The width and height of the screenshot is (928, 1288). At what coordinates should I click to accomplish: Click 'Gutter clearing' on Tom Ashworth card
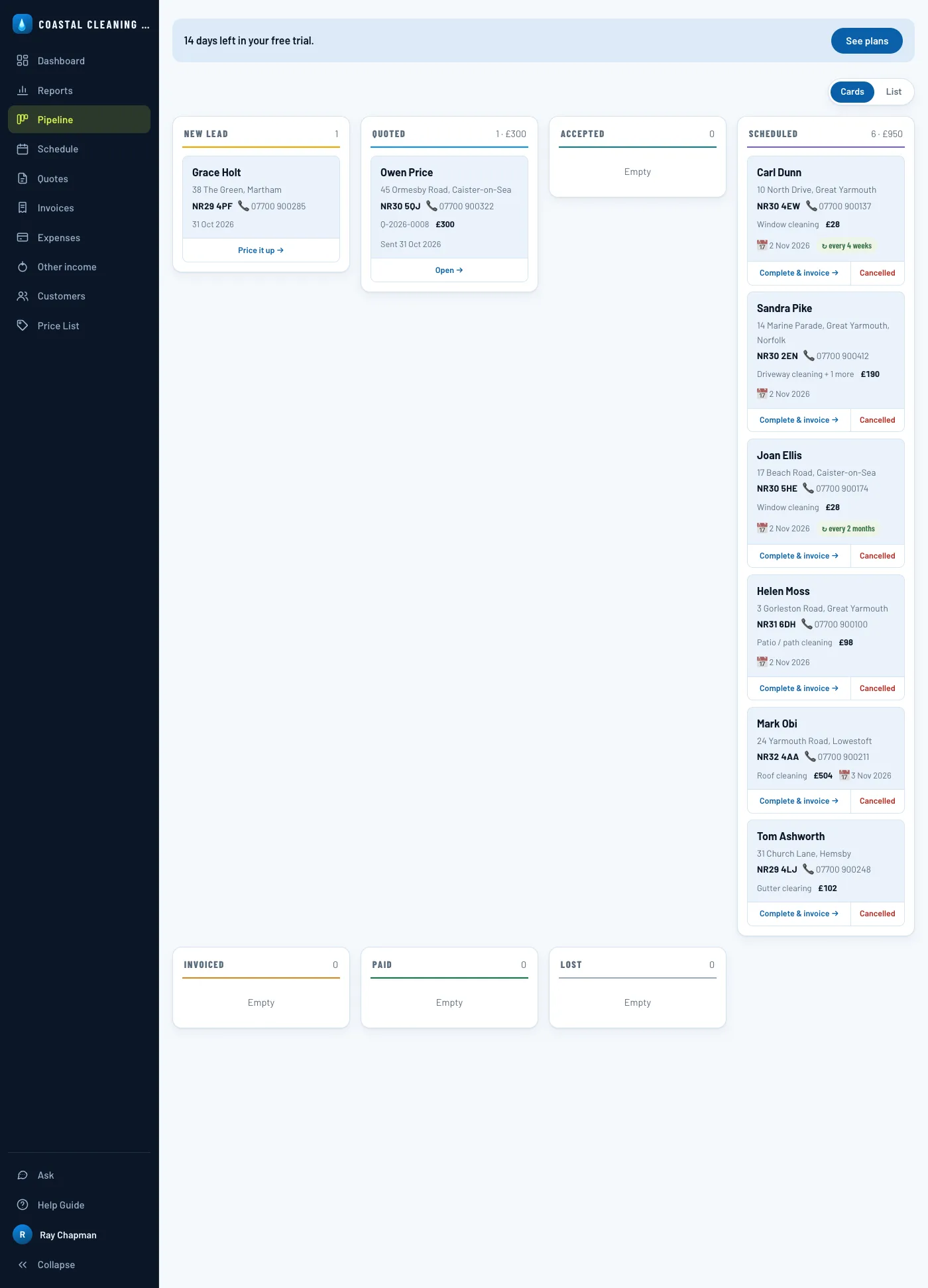click(x=784, y=888)
